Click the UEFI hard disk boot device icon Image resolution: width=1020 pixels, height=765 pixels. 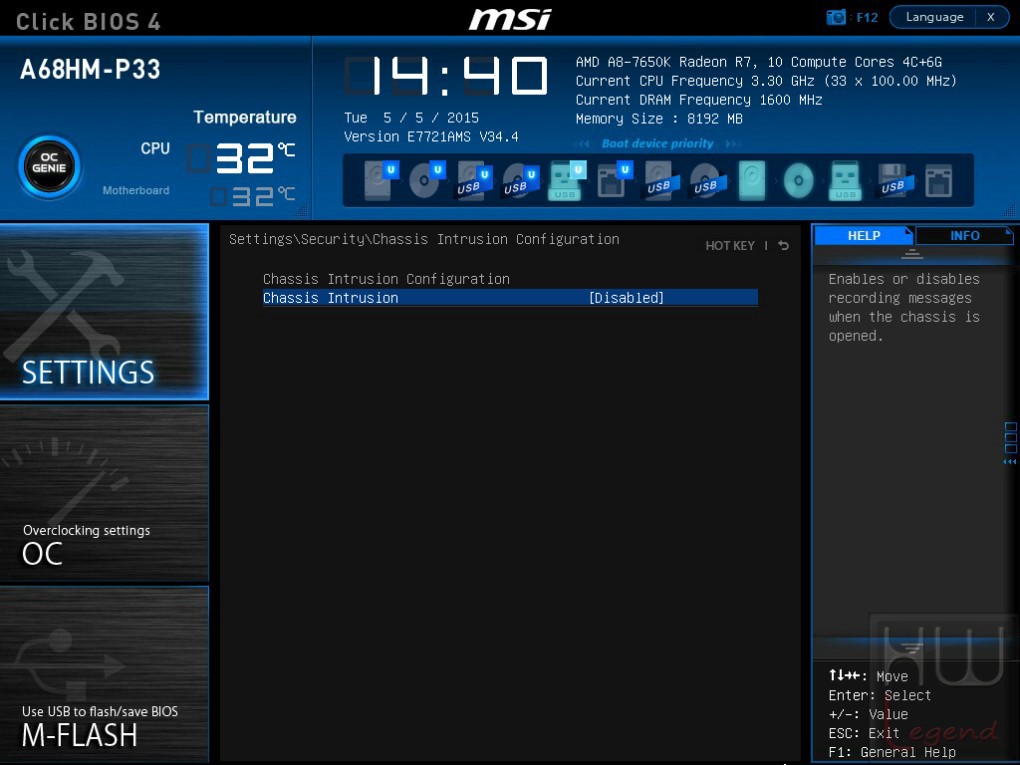[x=380, y=180]
